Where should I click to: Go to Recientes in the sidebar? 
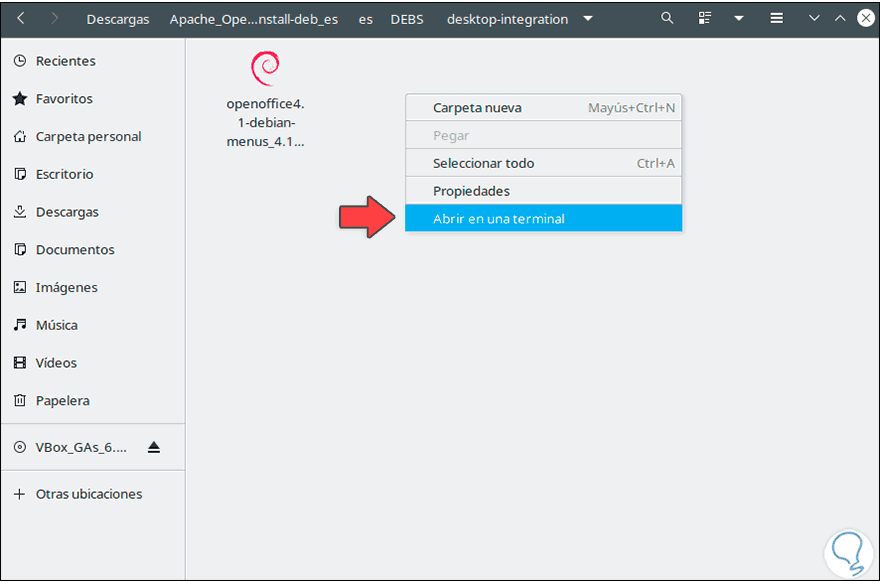65,61
